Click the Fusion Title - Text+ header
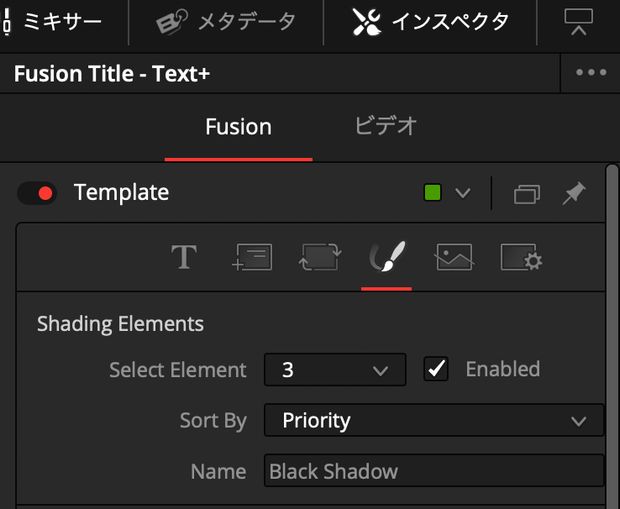This screenshot has height=509, width=620. pyautogui.click(x=112, y=74)
